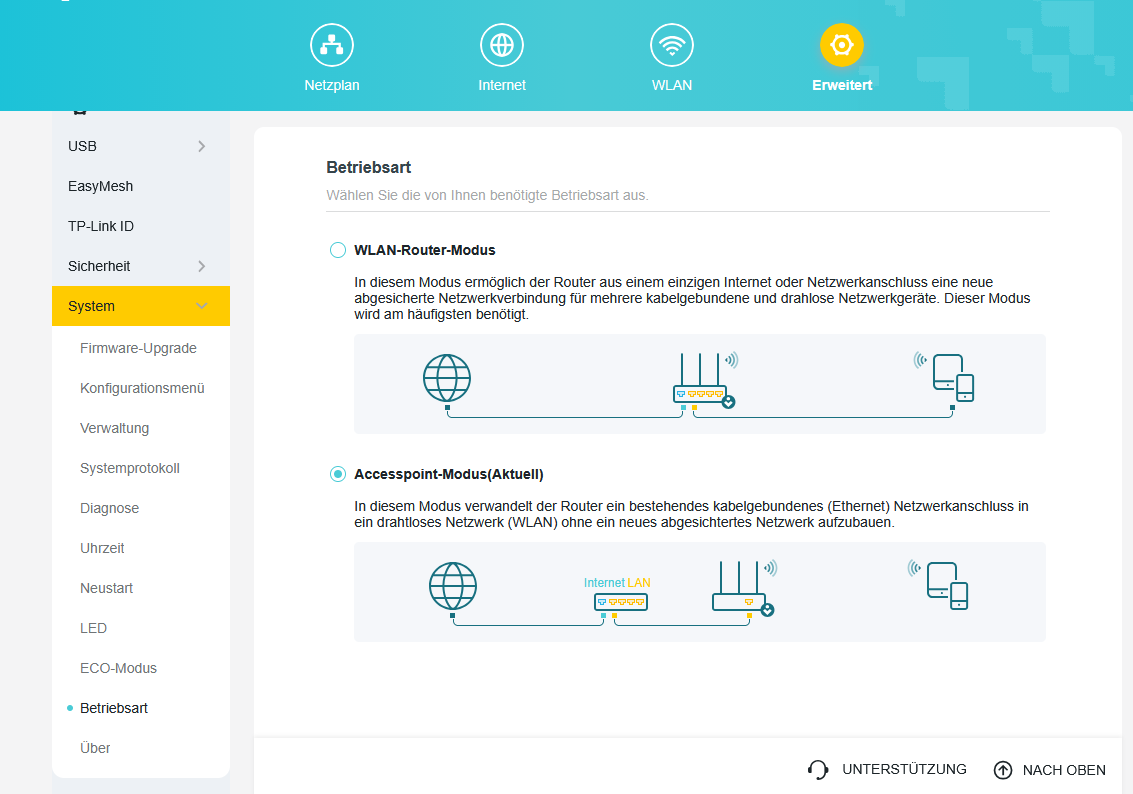Open ECO-Modus submenu item
Screen dimensions: 1133x794
click(x=118, y=668)
